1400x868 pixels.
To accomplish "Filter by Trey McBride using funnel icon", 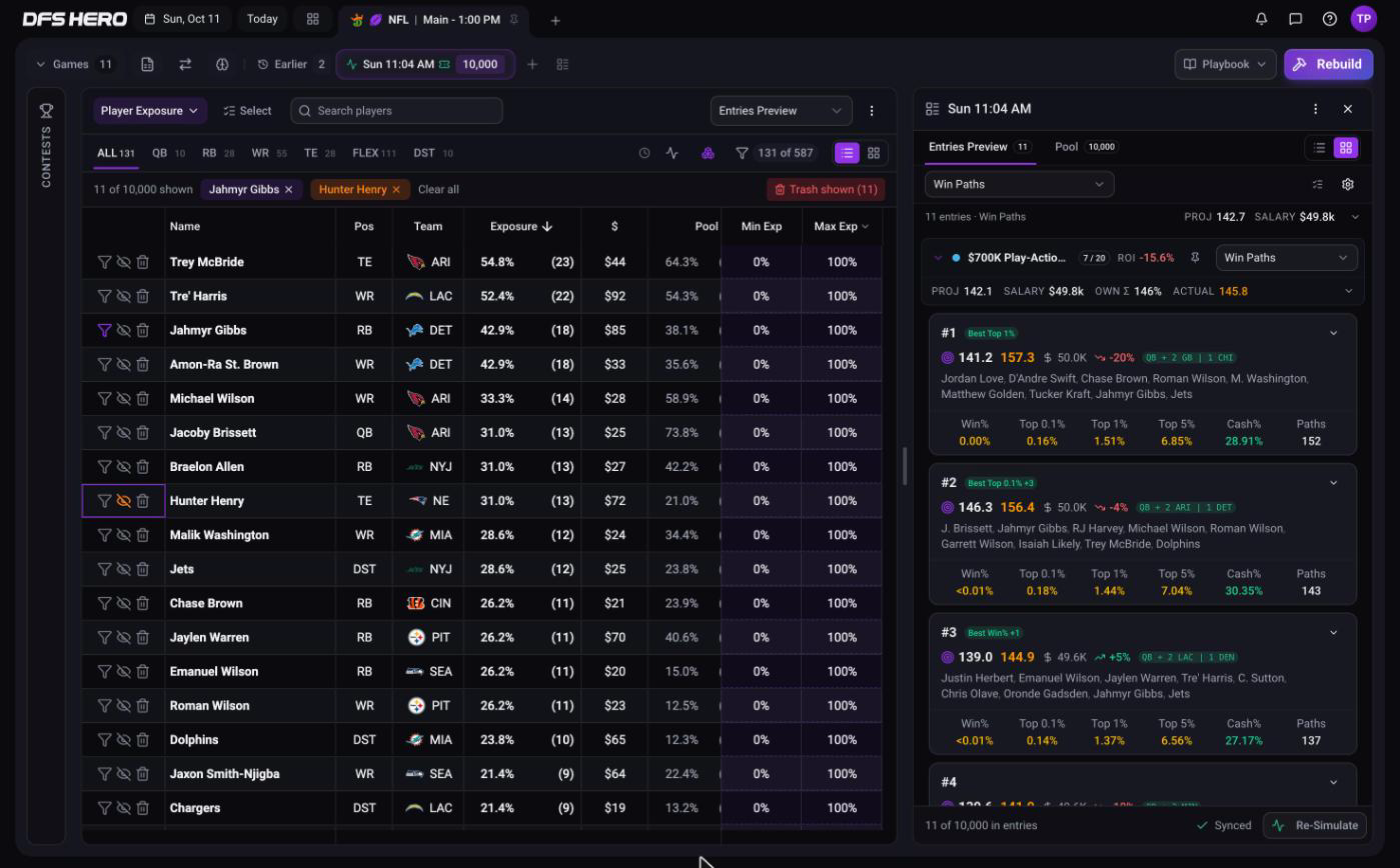I will 104,262.
